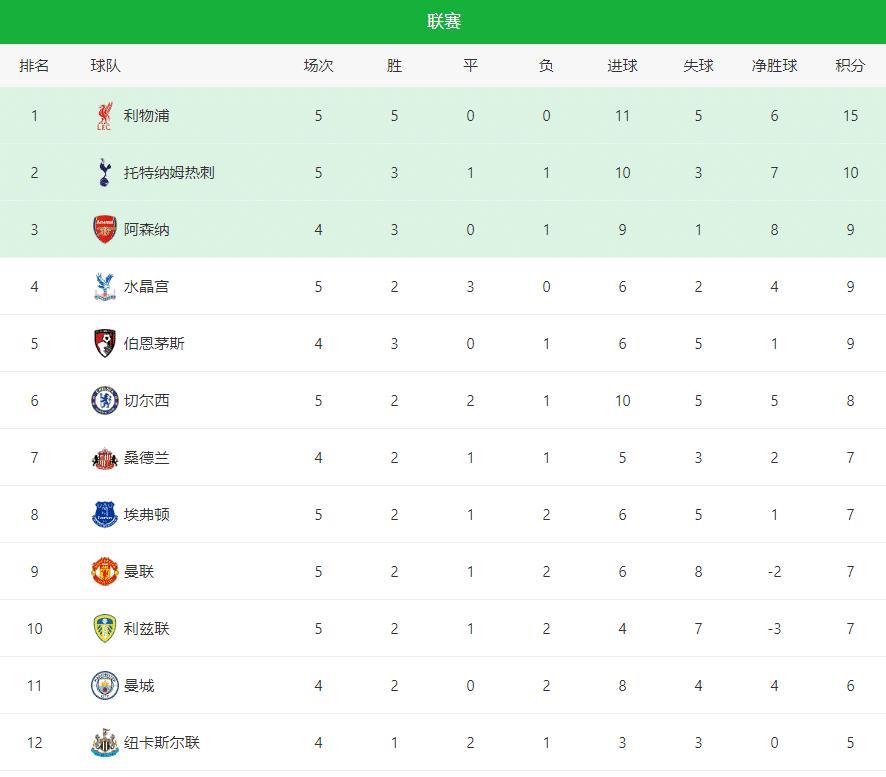Click the Chelsea club crest
The image size is (886, 777).
pyautogui.click(x=104, y=401)
